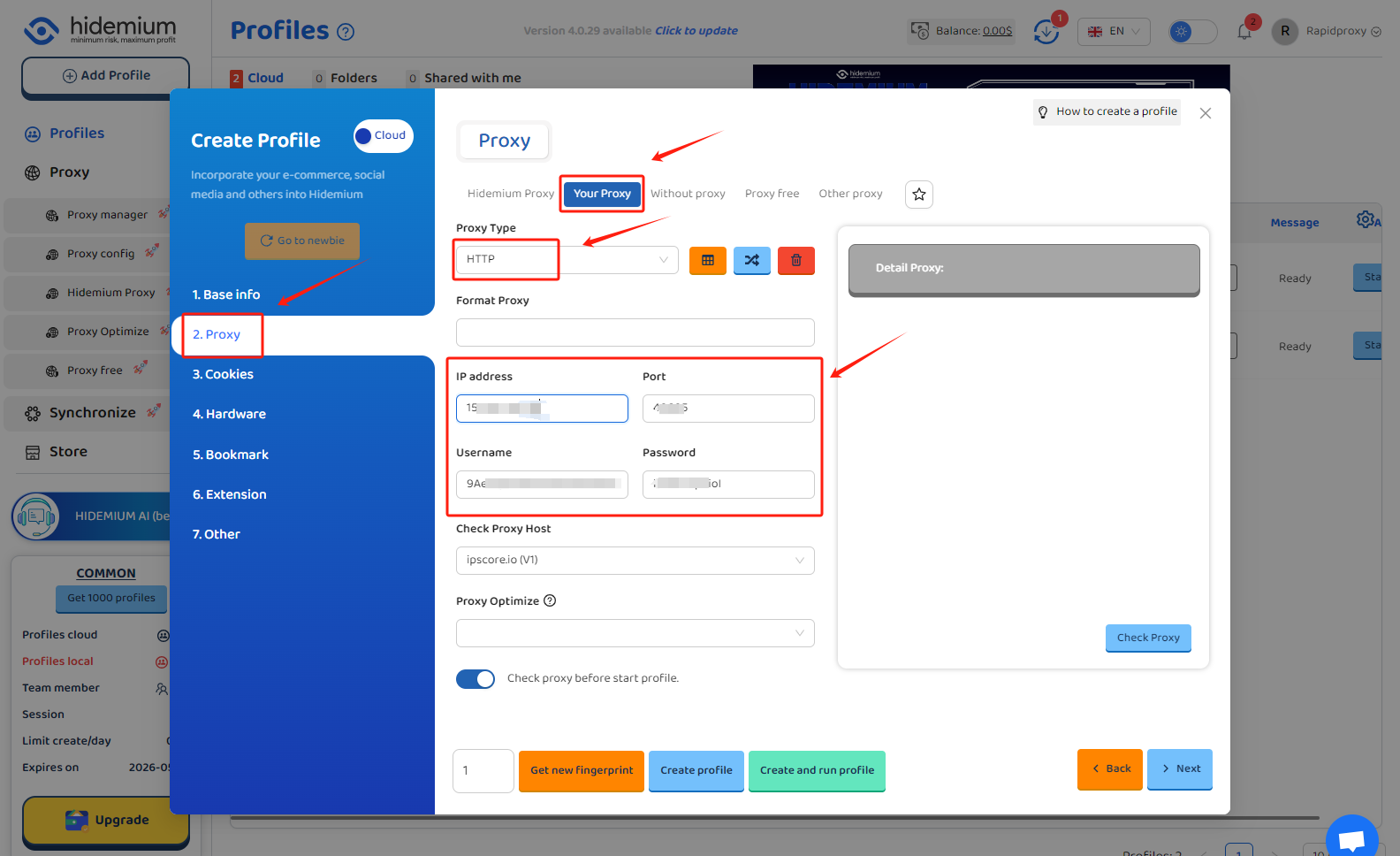Select the Without proxy tab
The width and height of the screenshot is (1400, 856).
coord(688,194)
